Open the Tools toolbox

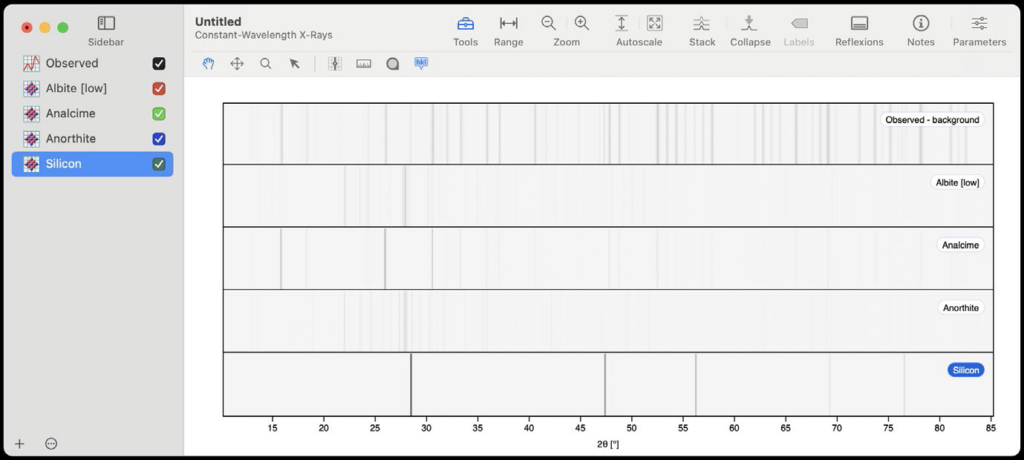(465, 24)
